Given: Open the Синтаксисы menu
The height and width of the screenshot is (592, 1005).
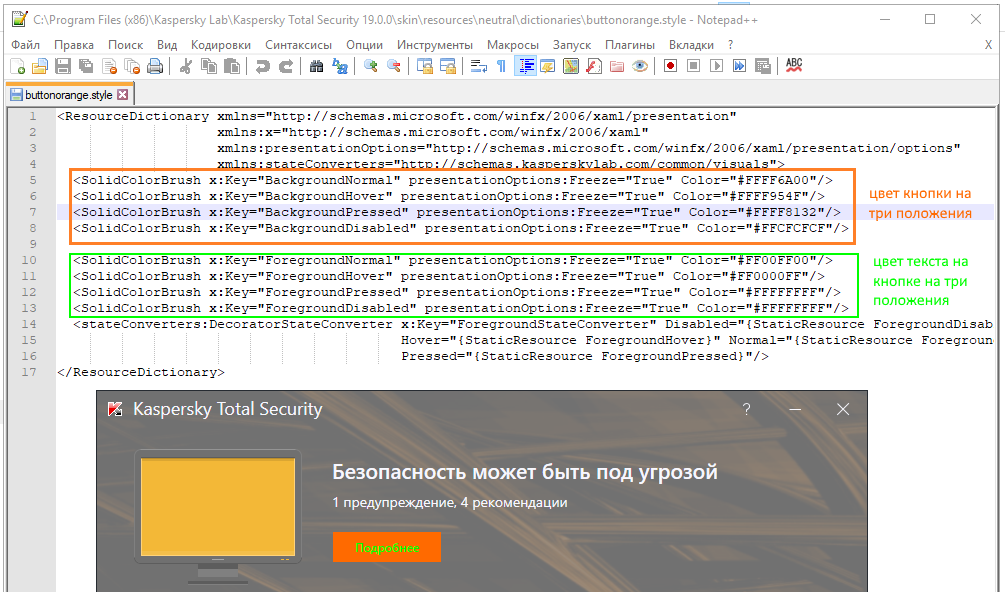Looking at the screenshot, I should [x=299, y=45].
